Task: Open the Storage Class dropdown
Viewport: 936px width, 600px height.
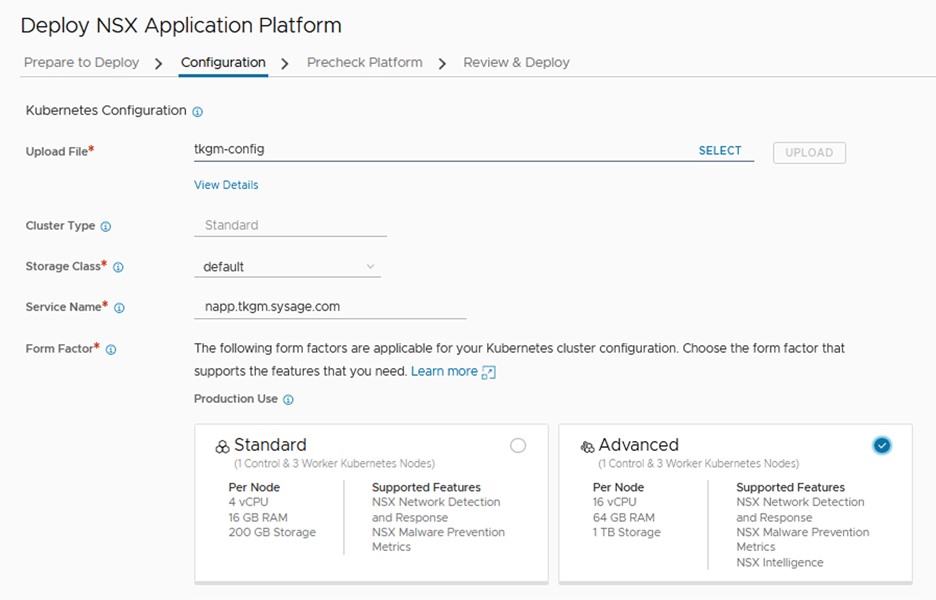Action: [x=287, y=267]
